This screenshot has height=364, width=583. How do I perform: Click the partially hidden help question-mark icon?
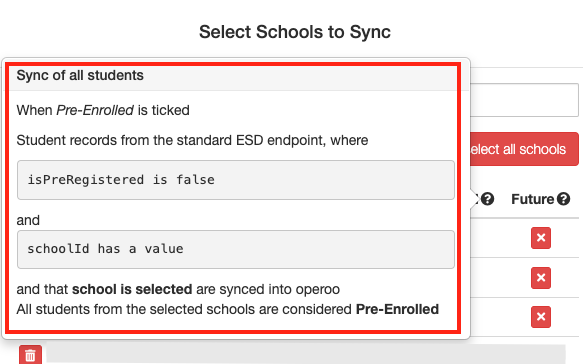tap(487, 199)
